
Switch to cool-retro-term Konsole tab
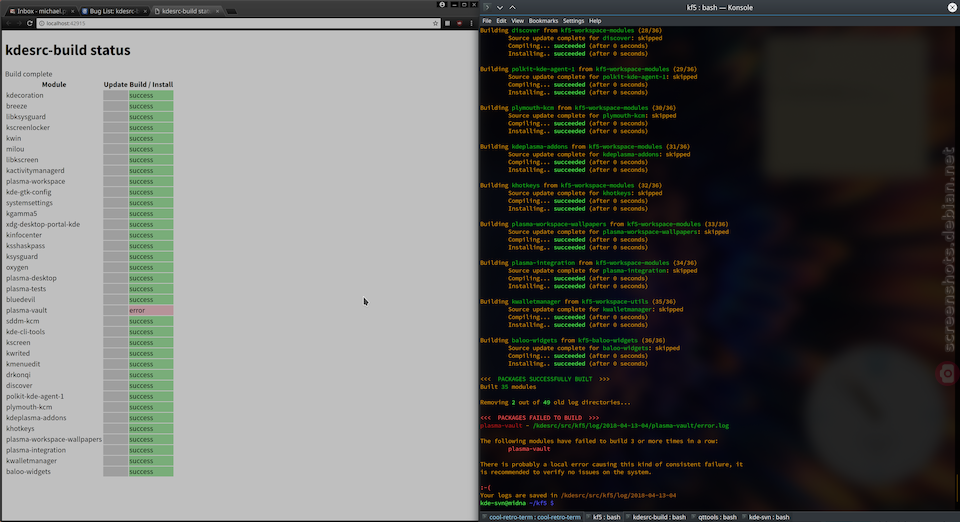(531, 517)
